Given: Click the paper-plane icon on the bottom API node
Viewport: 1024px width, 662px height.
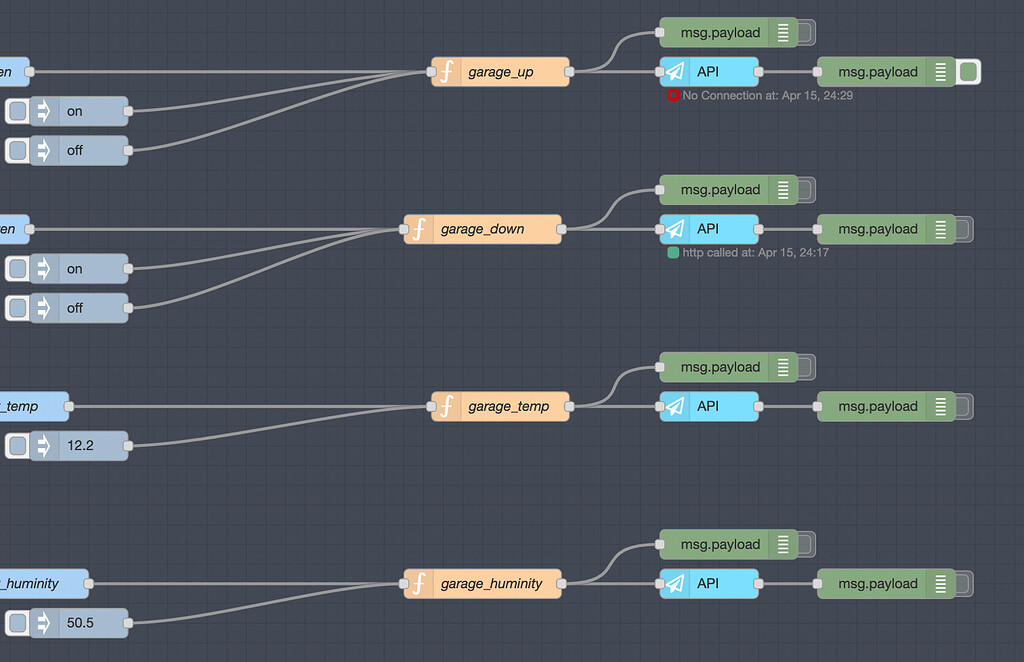Looking at the screenshot, I should click(x=674, y=584).
